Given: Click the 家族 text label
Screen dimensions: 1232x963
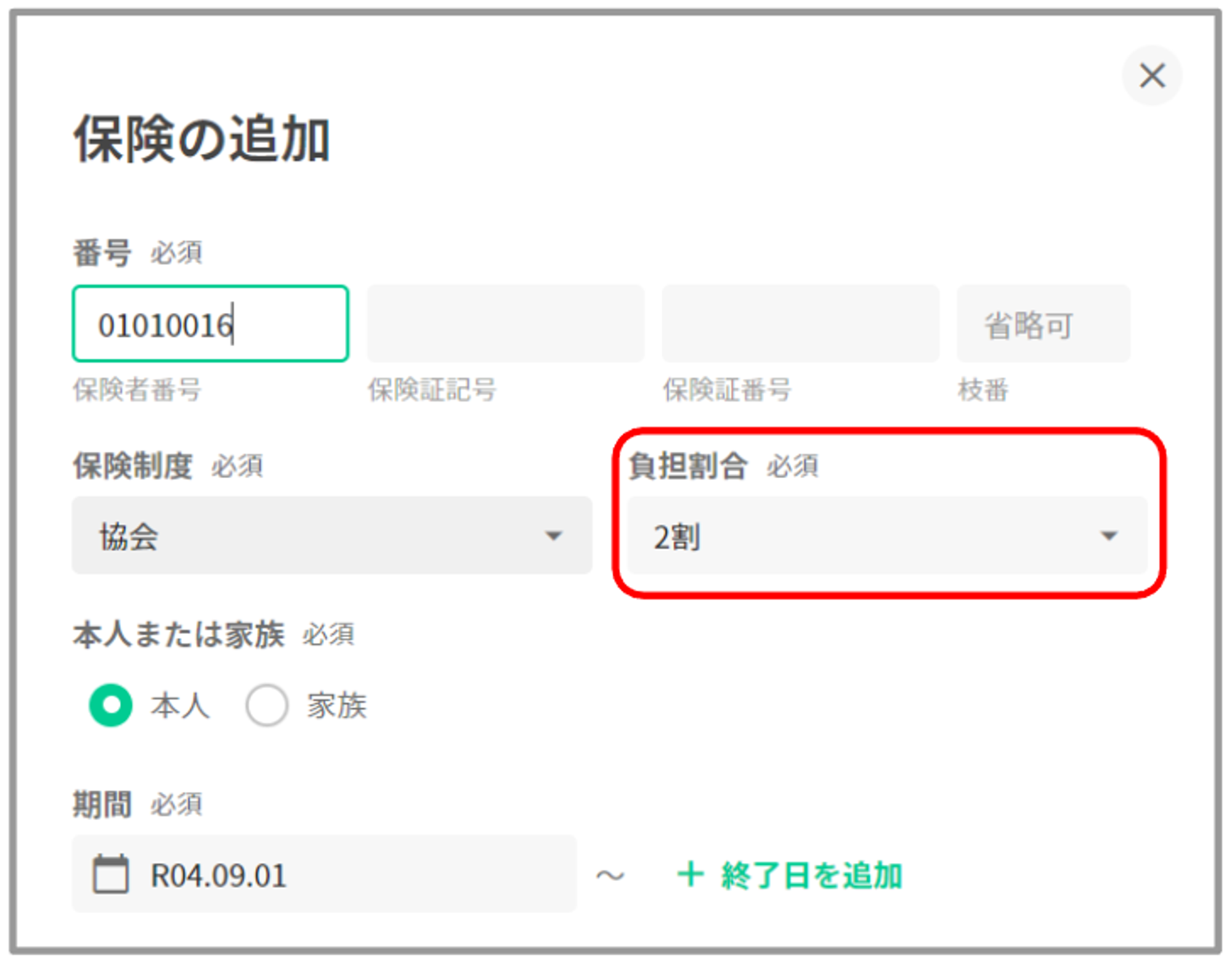Looking at the screenshot, I should click(x=337, y=705).
